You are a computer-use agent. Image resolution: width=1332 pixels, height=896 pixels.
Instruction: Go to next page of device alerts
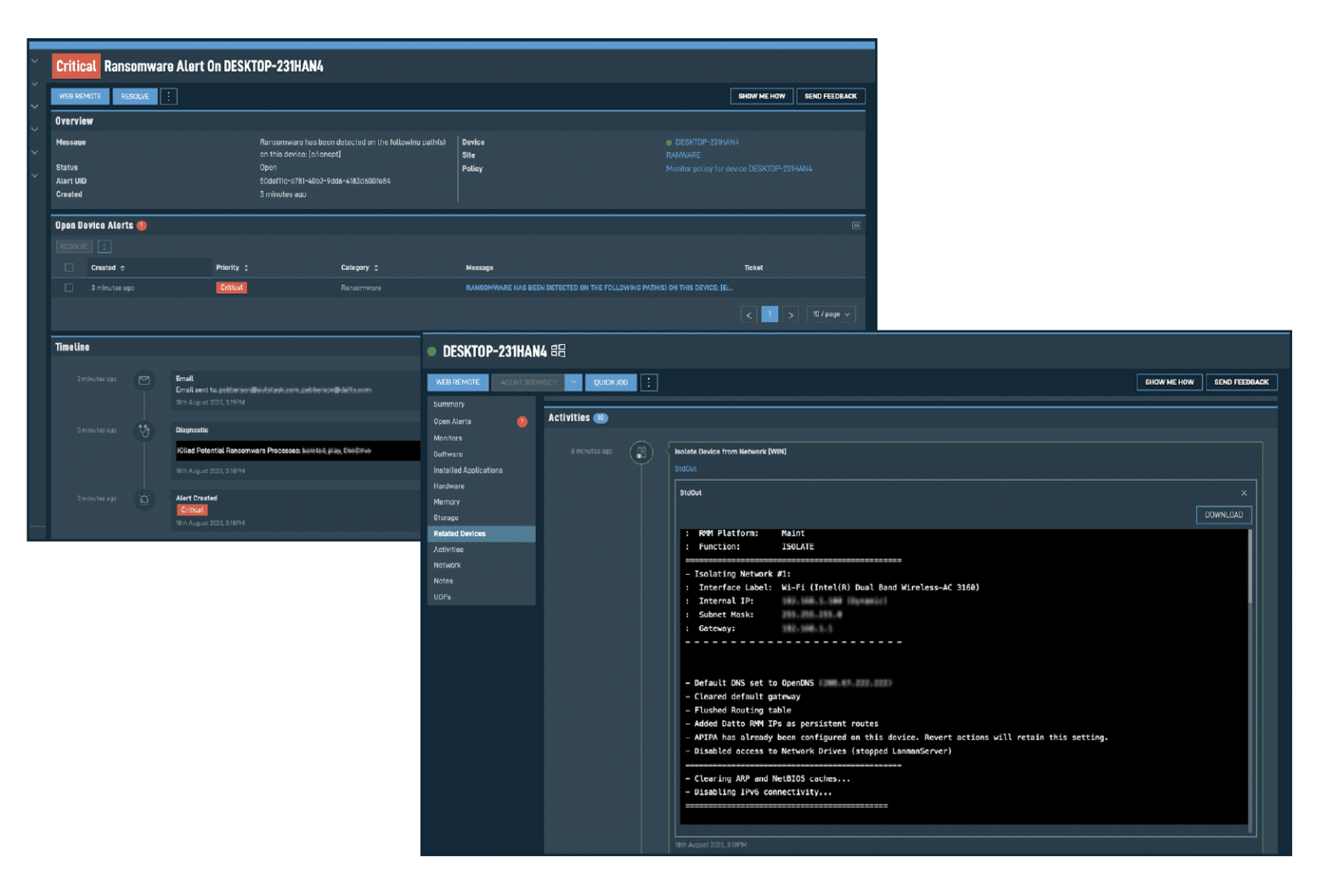pos(791,314)
